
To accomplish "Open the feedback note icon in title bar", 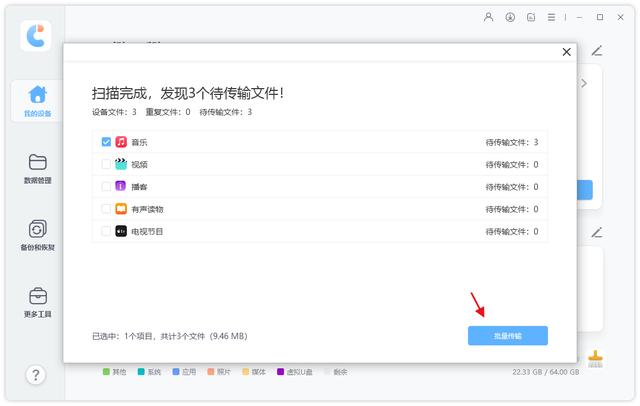I will [531, 17].
